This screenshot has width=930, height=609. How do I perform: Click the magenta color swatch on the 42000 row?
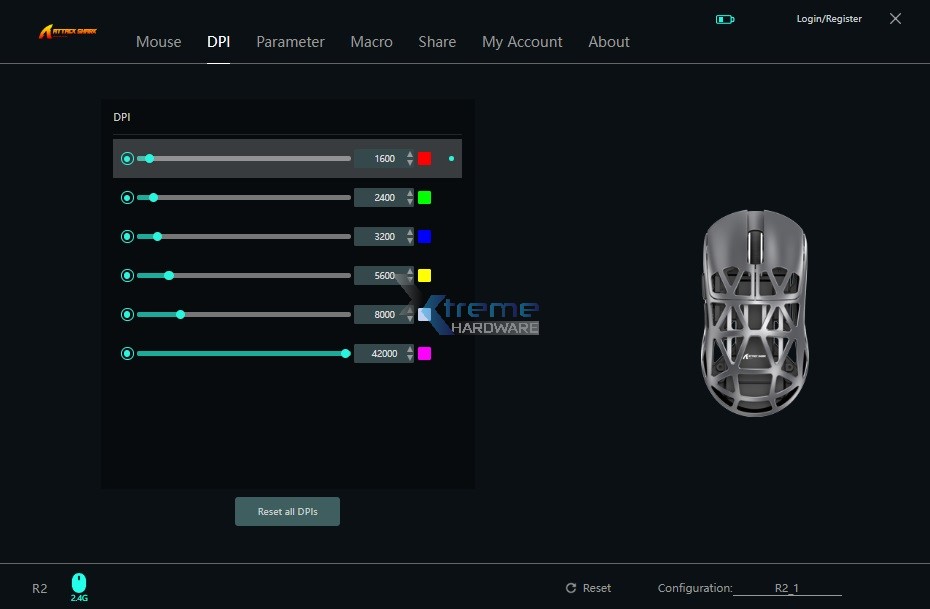[424, 353]
